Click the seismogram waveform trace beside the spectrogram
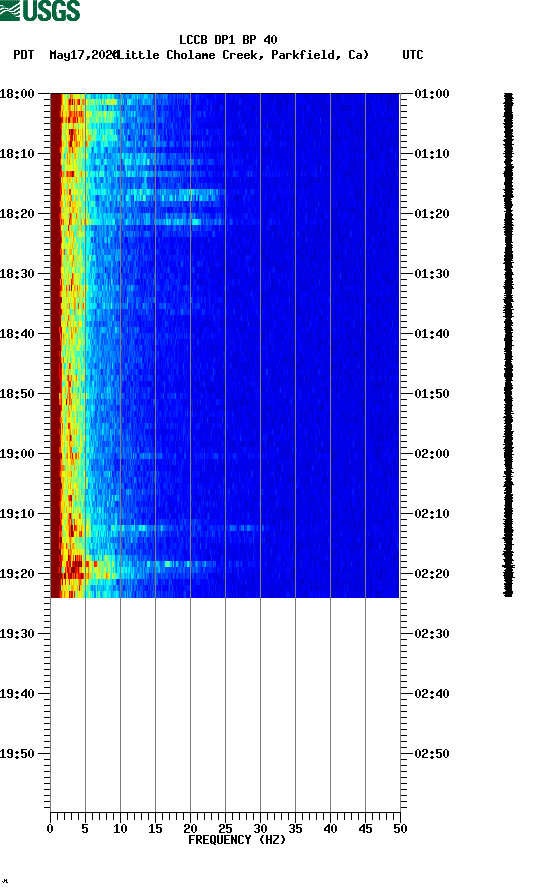The width and height of the screenshot is (552, 892). coord(508,345)
